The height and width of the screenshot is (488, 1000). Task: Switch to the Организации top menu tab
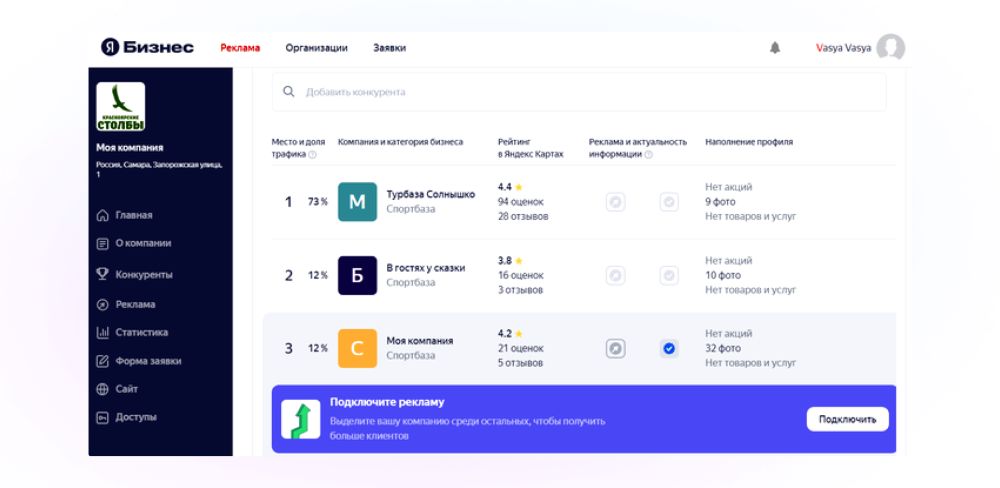point(316,48)
